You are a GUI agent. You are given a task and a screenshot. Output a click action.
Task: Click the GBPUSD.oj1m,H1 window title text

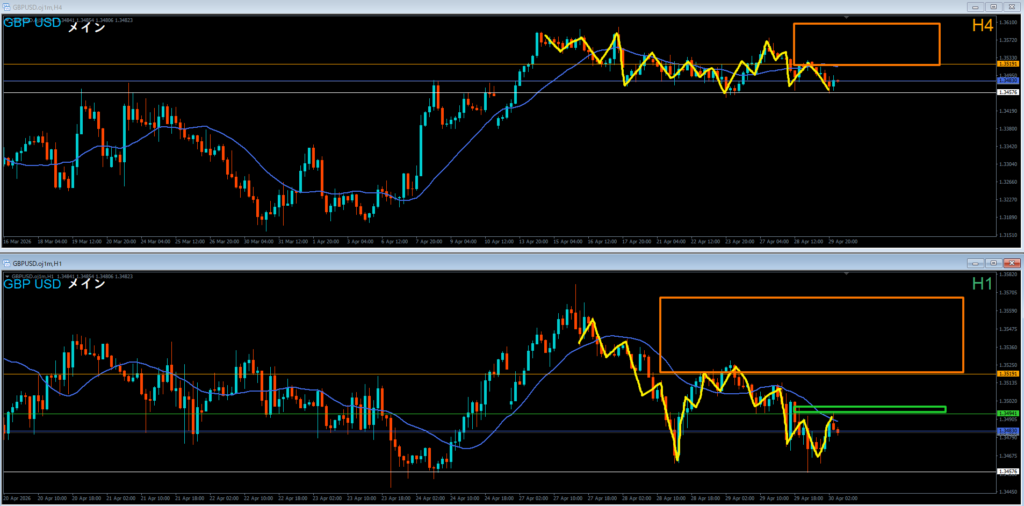tap(36, 263)
